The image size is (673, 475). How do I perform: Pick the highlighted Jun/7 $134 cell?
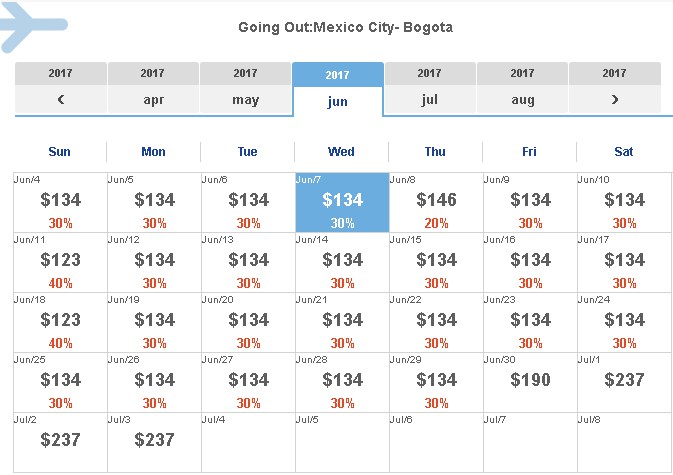342,203
